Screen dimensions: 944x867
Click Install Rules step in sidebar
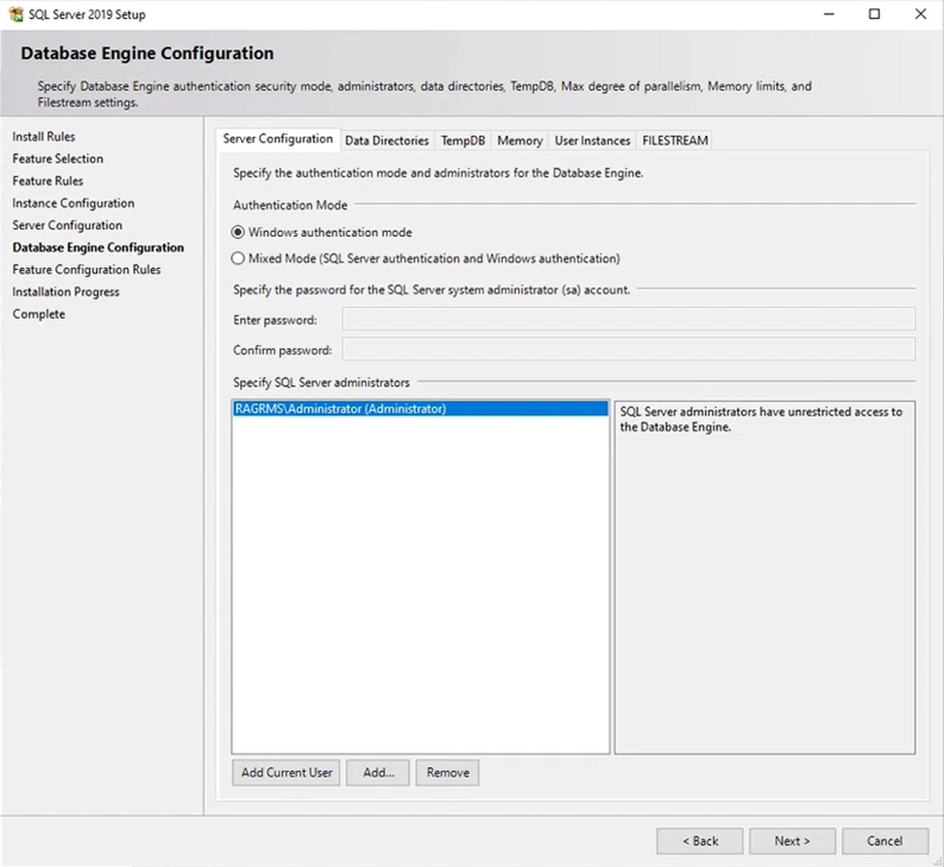(x=44, y=137)
